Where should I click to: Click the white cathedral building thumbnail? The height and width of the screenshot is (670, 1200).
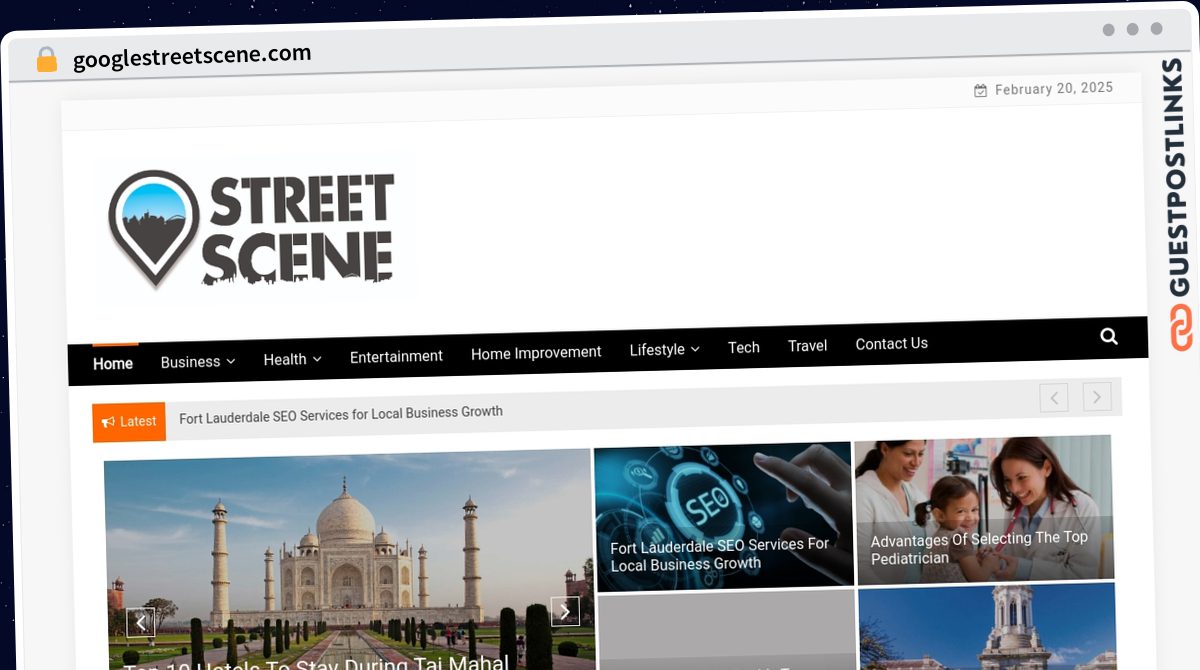coord(987,627)
